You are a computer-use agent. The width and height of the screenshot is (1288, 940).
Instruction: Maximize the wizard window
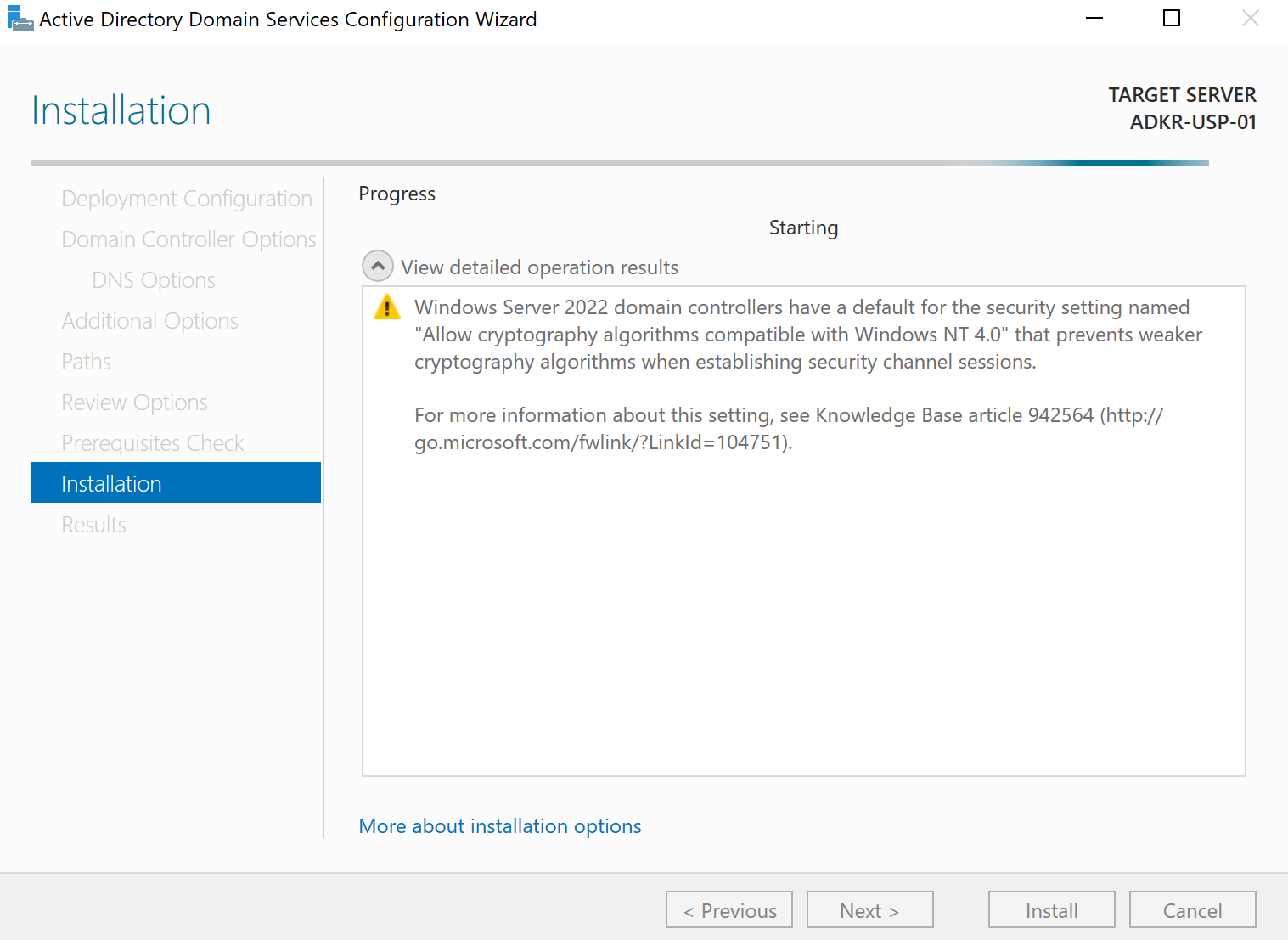(1172, 19)
